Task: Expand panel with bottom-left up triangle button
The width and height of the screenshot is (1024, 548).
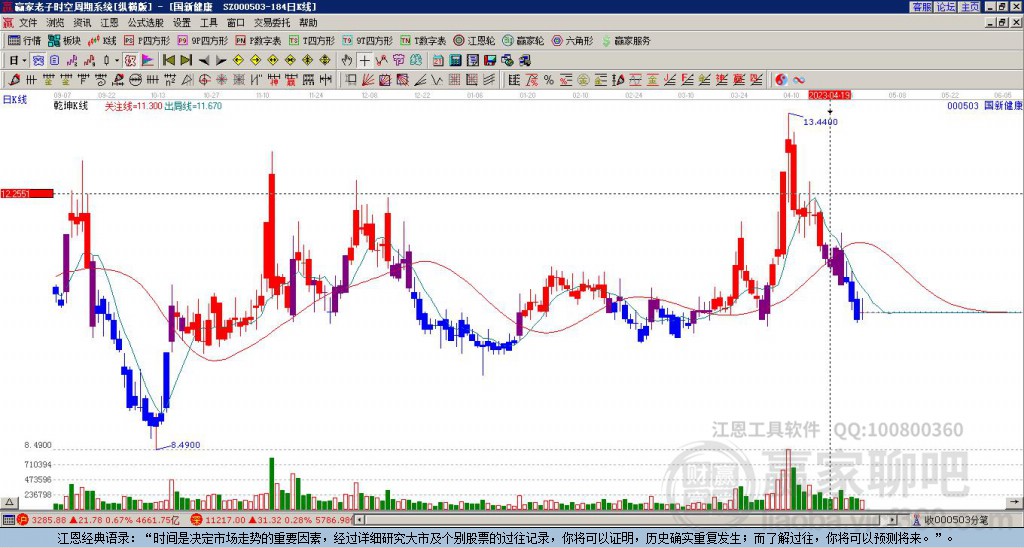Action: coord(8,502)
